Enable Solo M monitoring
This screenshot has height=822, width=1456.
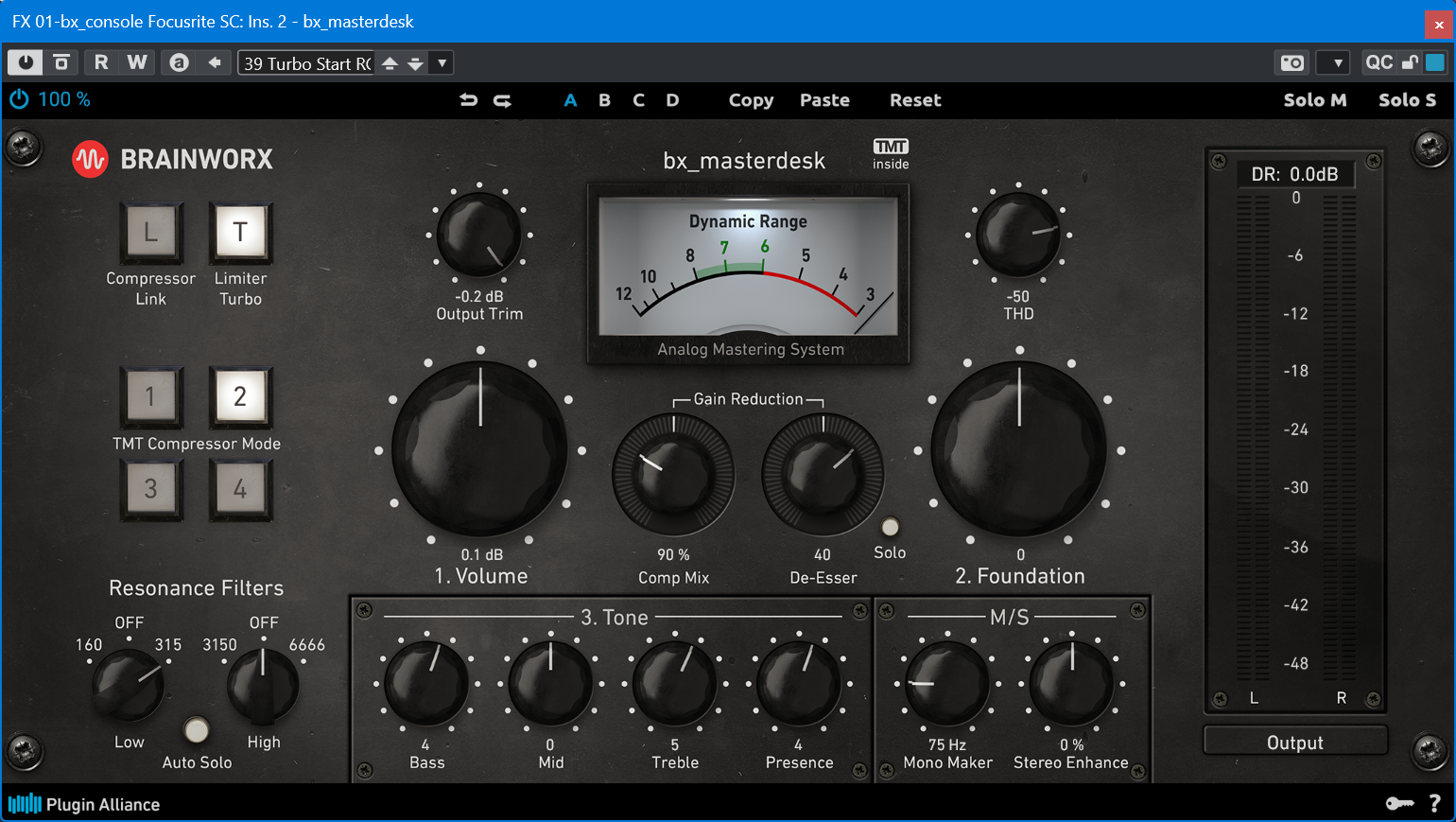[1315, 99]
